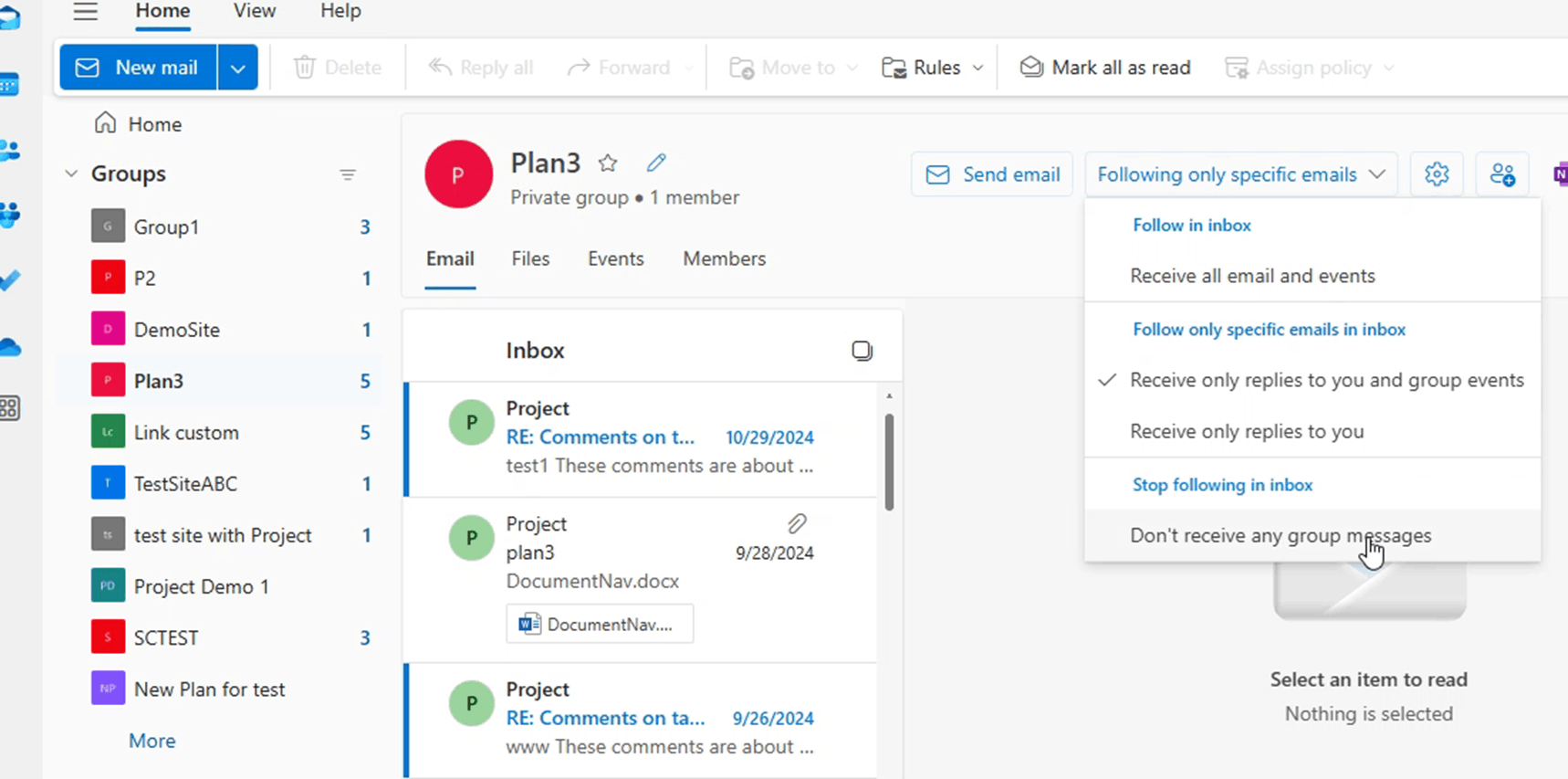Select Receive only replies to you and group events
Screen dimensions: 1568x779
[x=1312, y=380]
